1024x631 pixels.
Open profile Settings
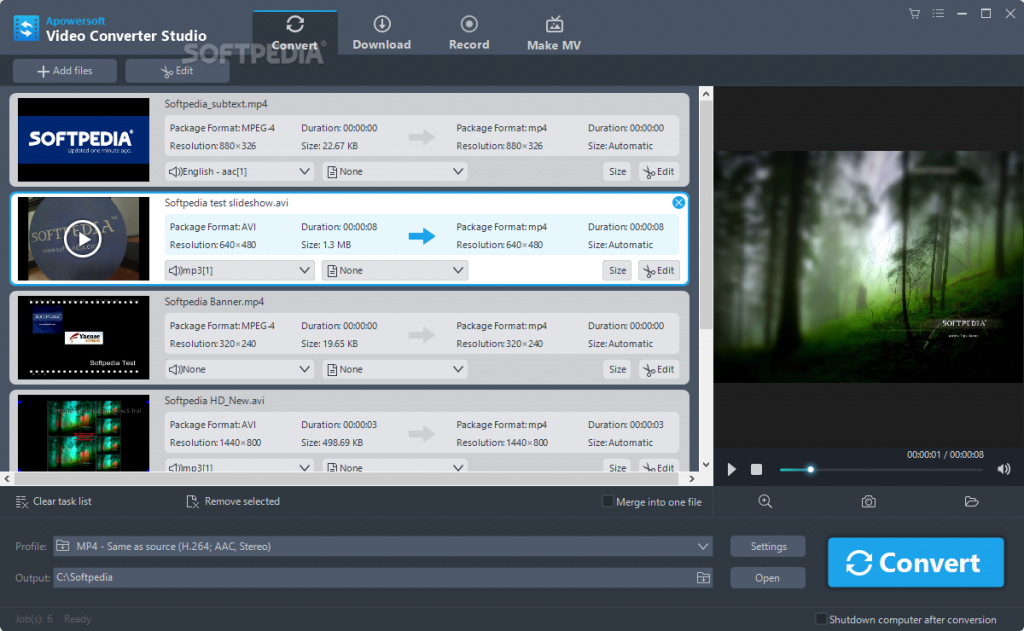point(767,546)
